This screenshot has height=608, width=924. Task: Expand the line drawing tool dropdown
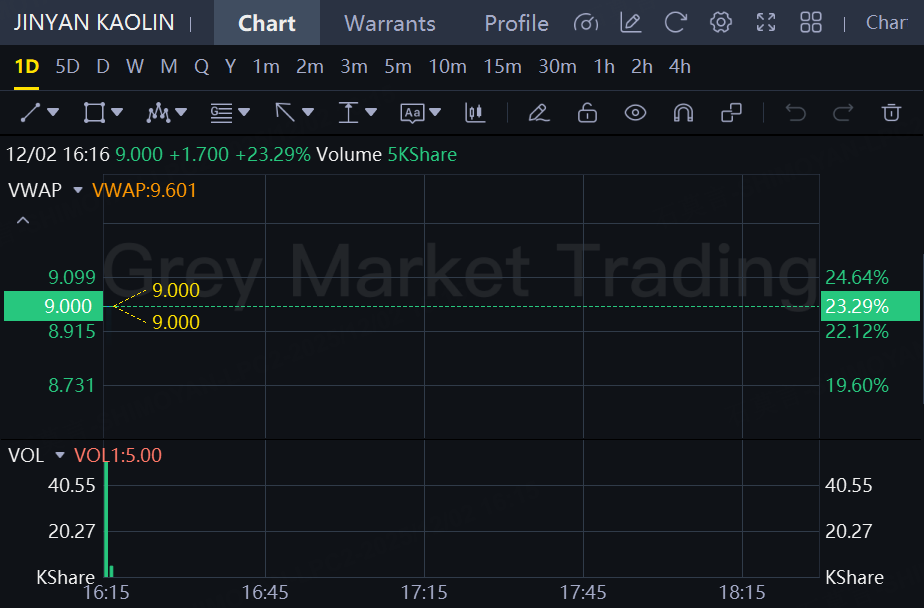tap(53, 113)
